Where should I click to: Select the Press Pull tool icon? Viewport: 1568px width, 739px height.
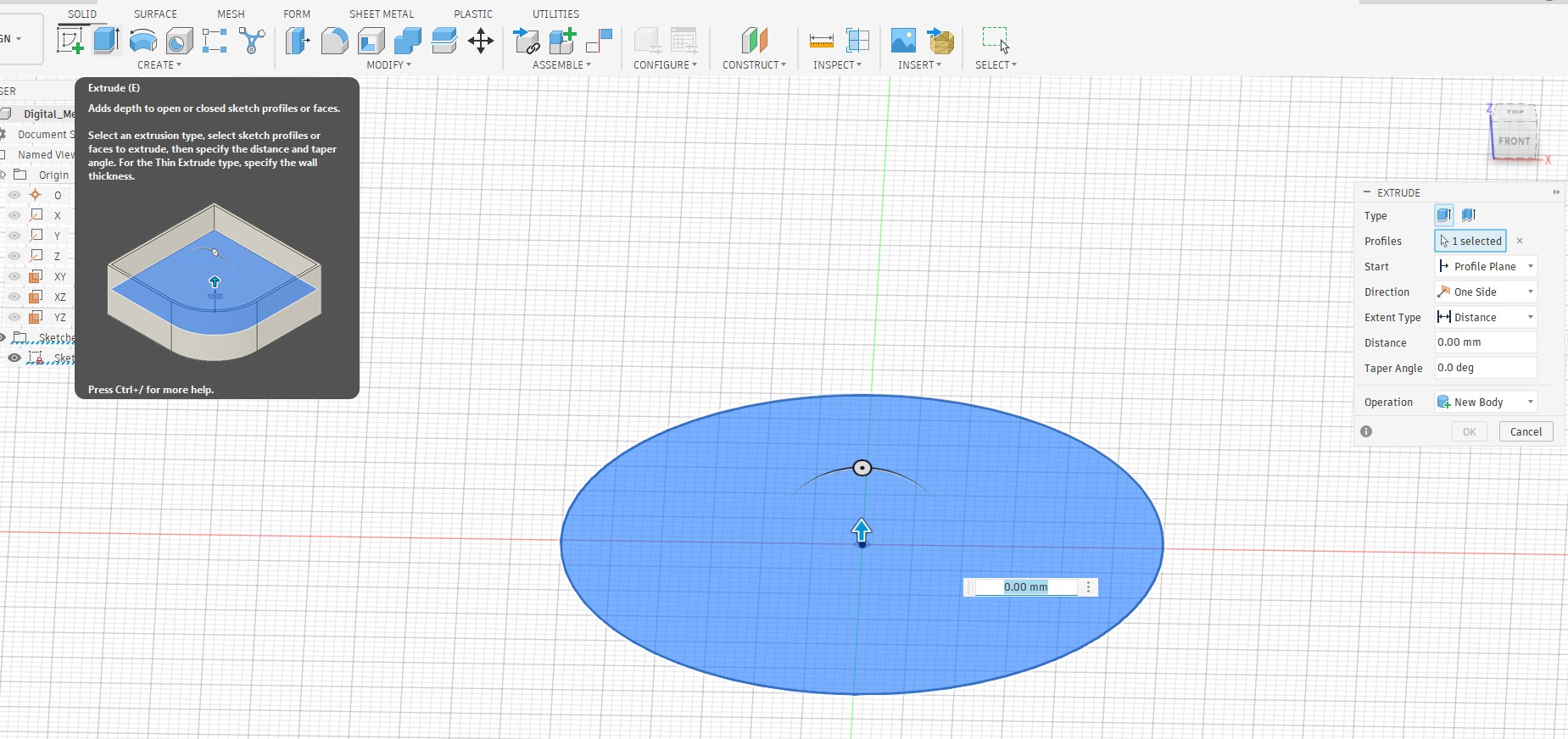(x=297, y=41)
